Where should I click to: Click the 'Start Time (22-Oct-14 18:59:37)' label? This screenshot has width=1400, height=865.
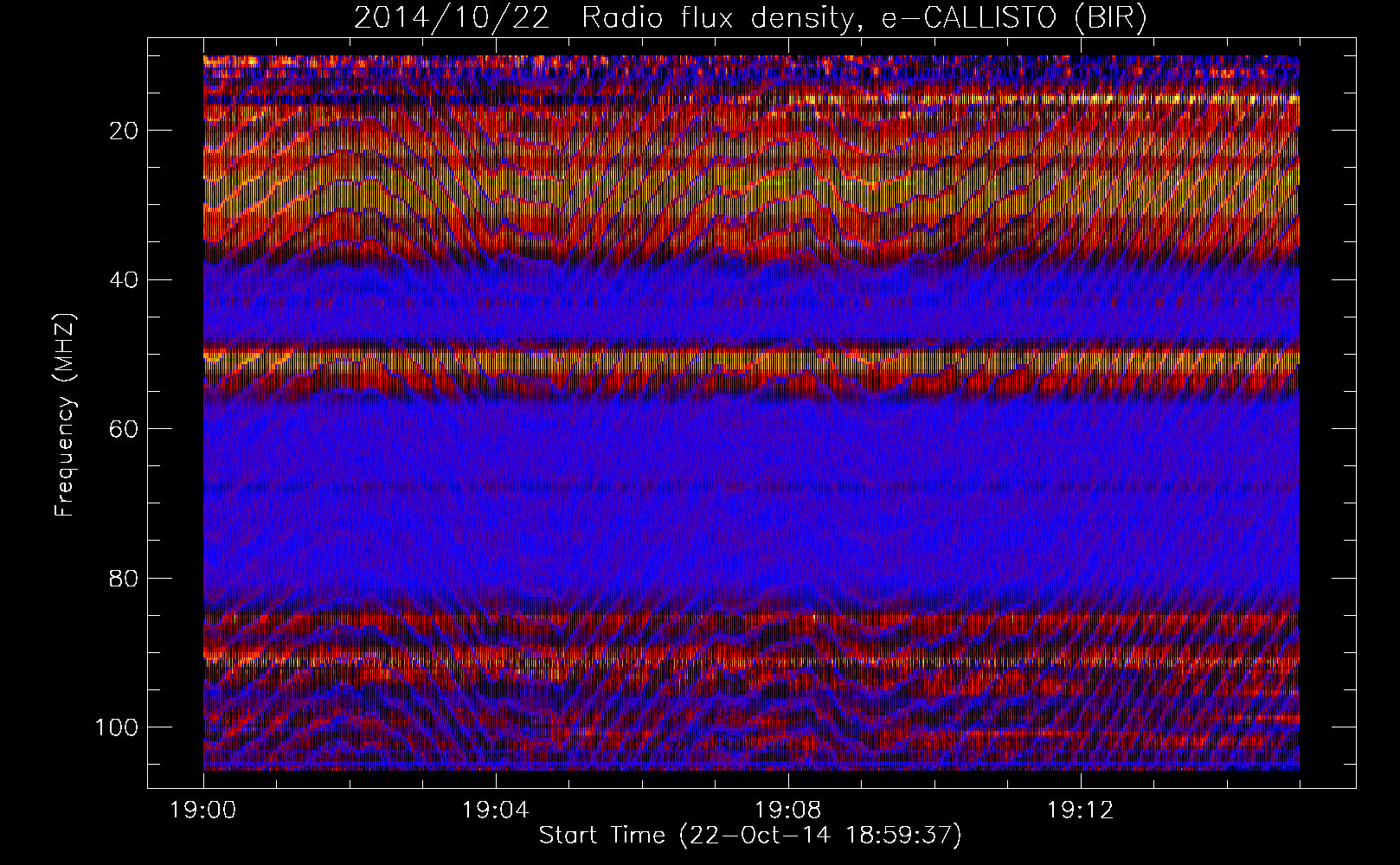750,836
